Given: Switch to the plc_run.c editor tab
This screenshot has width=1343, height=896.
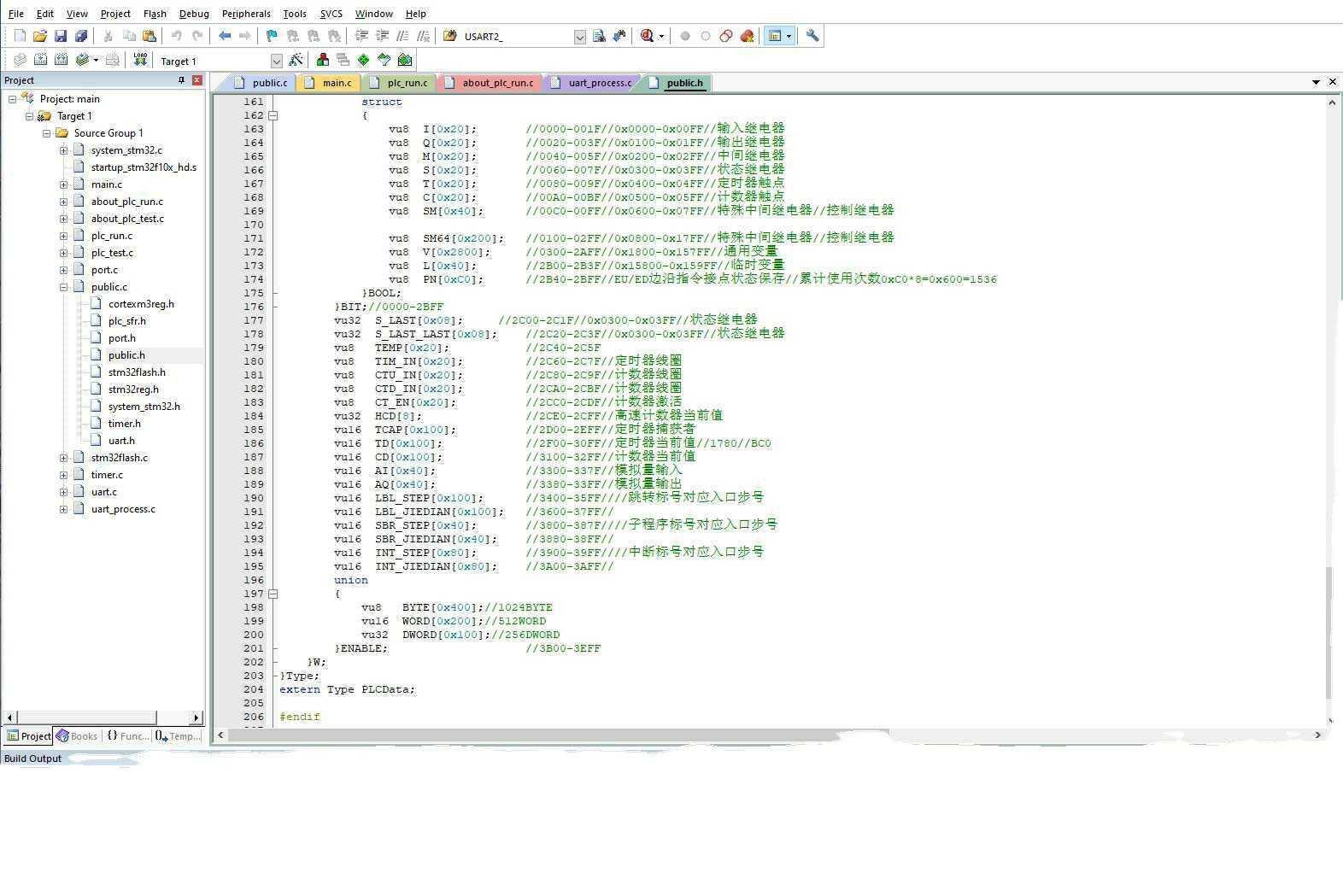Looking at the screenshot, I should (x=399, y=83).
